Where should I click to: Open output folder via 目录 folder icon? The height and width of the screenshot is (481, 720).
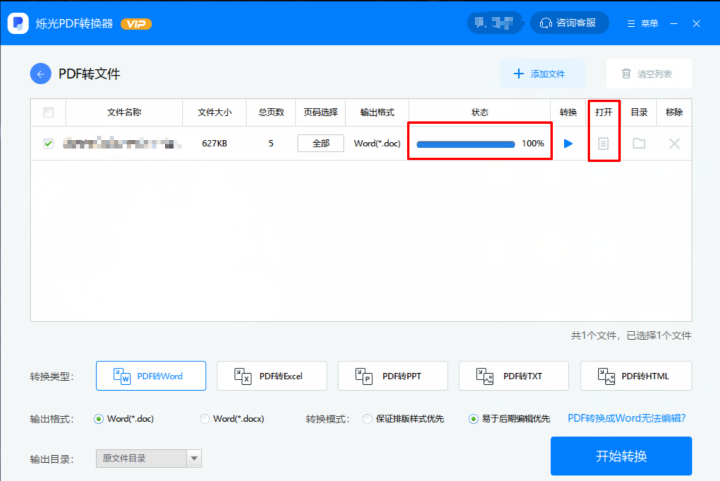pyautogui.click(x=639, y=144)
